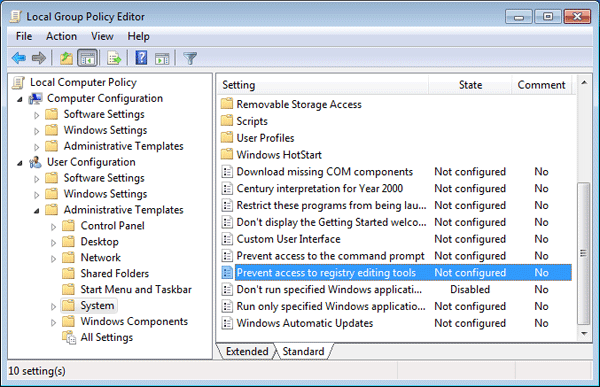Screen dimensions: 600x387
Task: Sort by the State column header
Action: coord(470,85)
